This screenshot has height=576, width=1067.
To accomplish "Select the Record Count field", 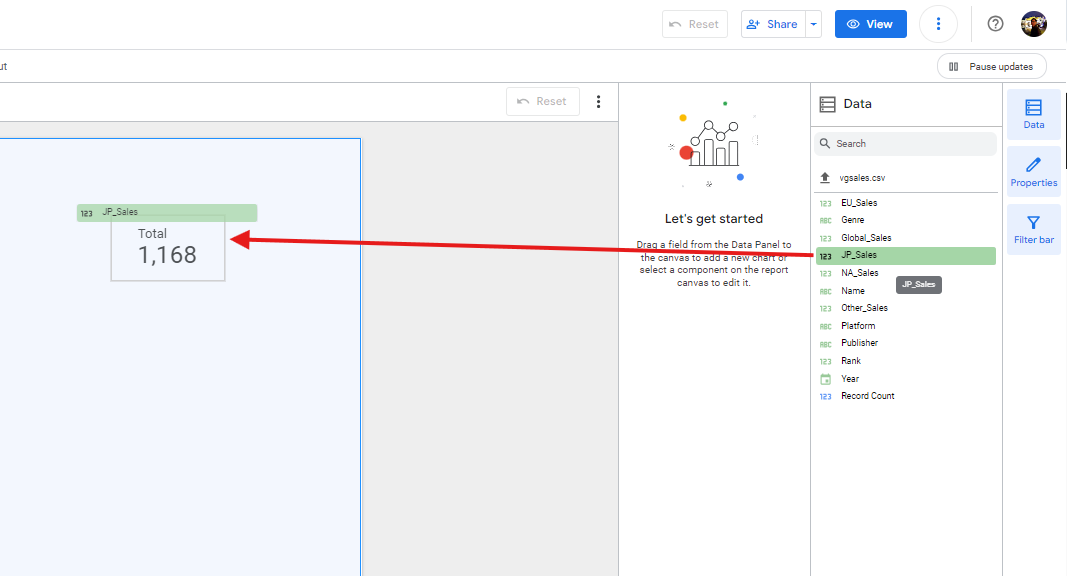I will [867, 396].
